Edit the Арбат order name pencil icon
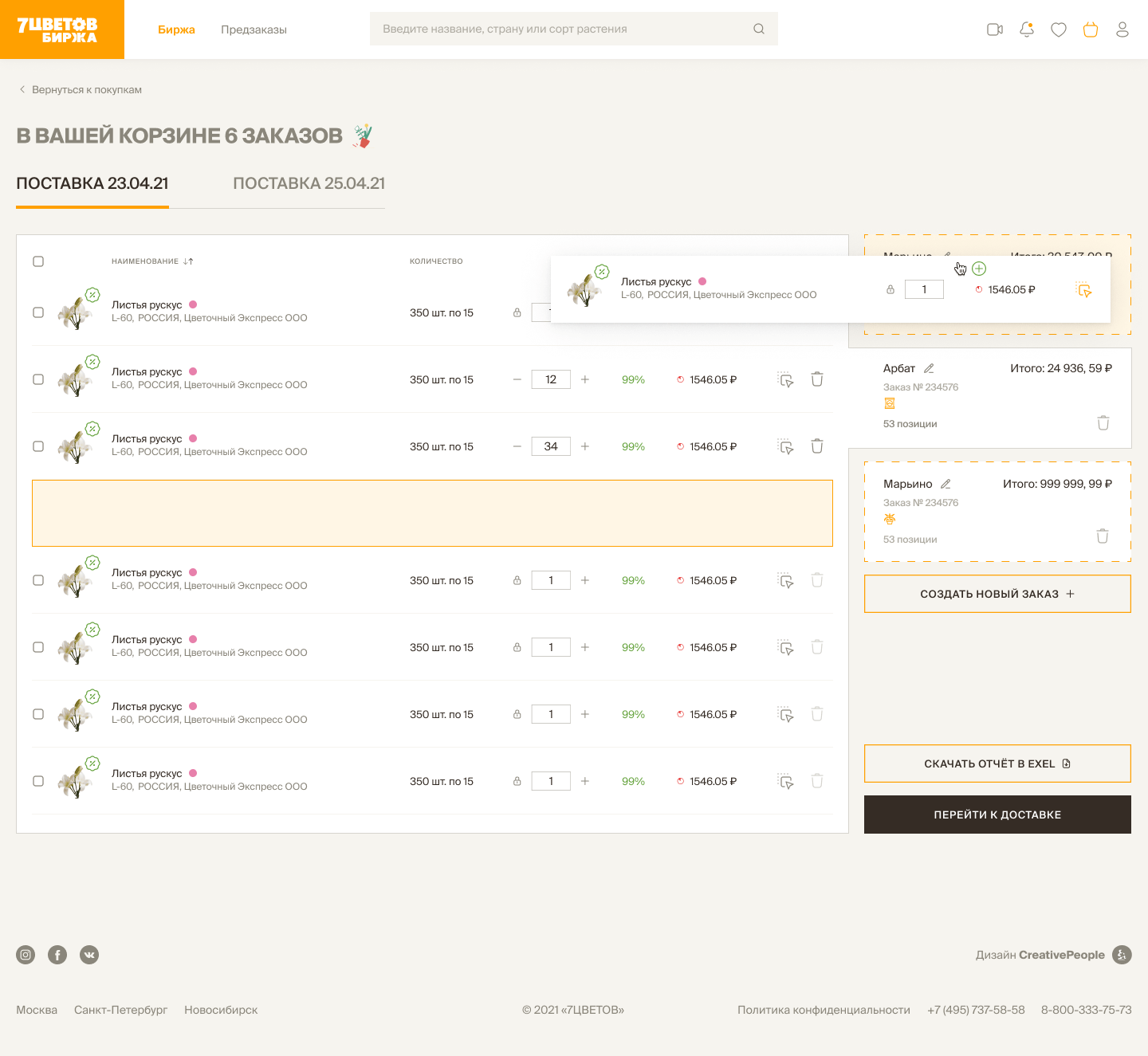 point(929,368)
